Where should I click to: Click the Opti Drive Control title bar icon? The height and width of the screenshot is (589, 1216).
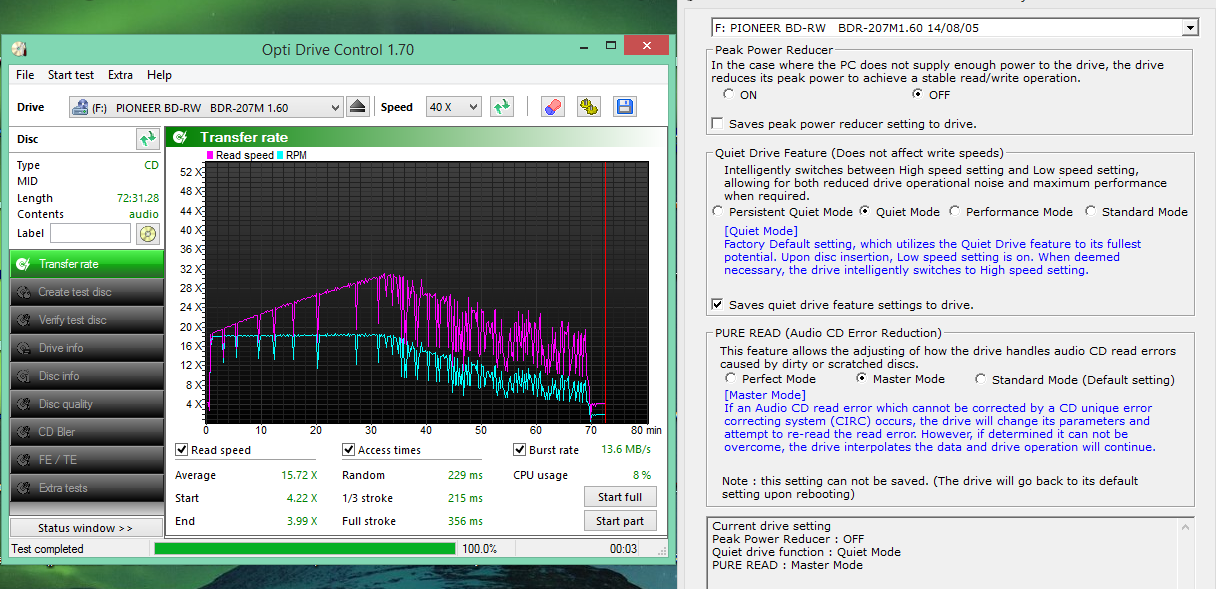19,49
